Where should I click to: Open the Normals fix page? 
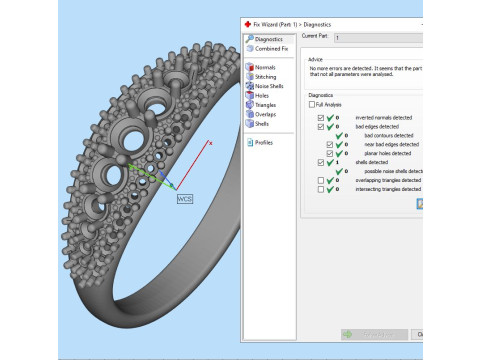(x=261, y=67)
